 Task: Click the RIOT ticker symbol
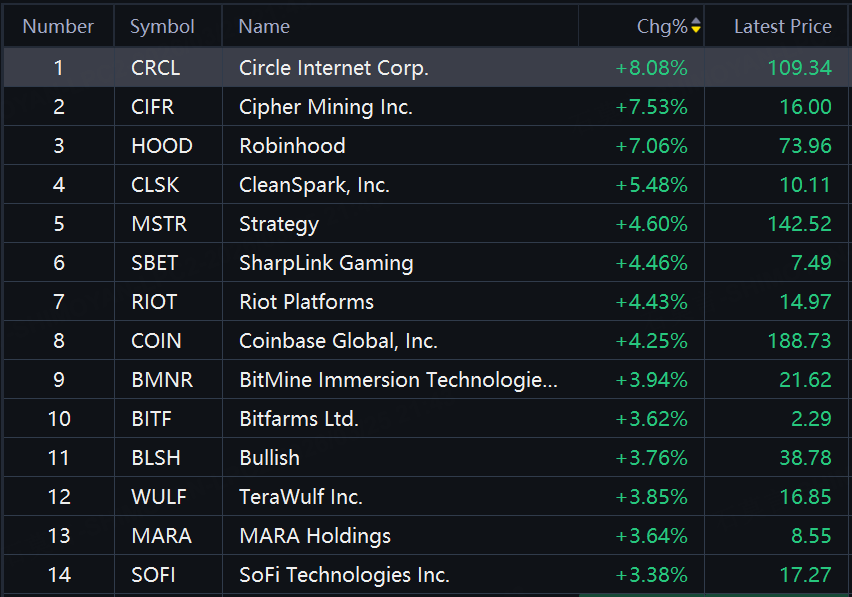[x=154, y=302]
